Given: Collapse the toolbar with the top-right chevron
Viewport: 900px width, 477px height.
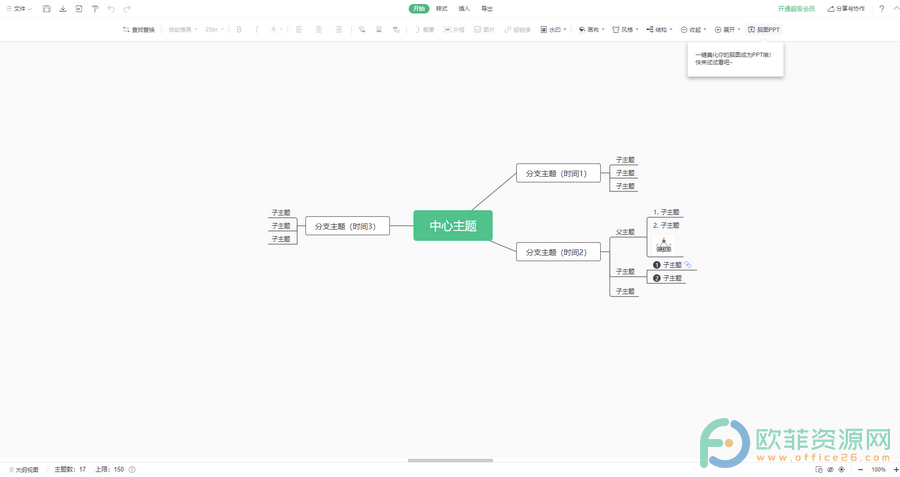Looking at the screenshot, I should tap(895, 8).
